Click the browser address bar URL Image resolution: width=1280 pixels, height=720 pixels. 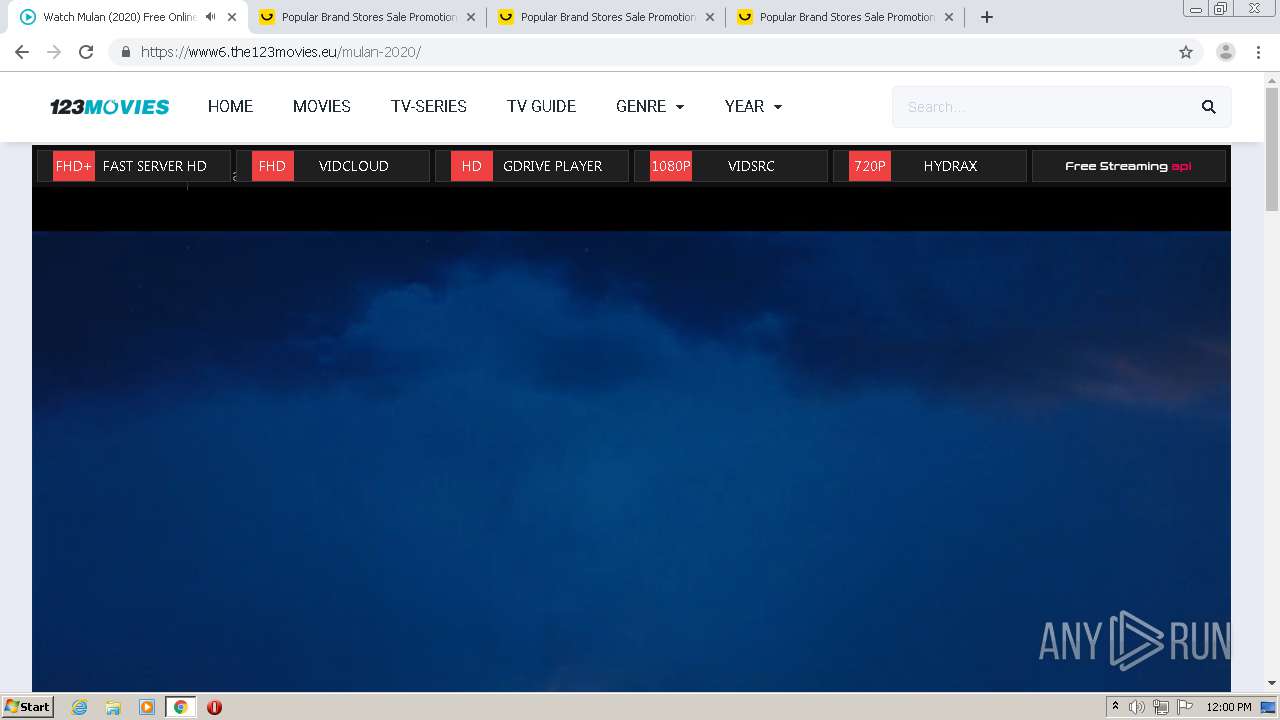pos(281,52)
